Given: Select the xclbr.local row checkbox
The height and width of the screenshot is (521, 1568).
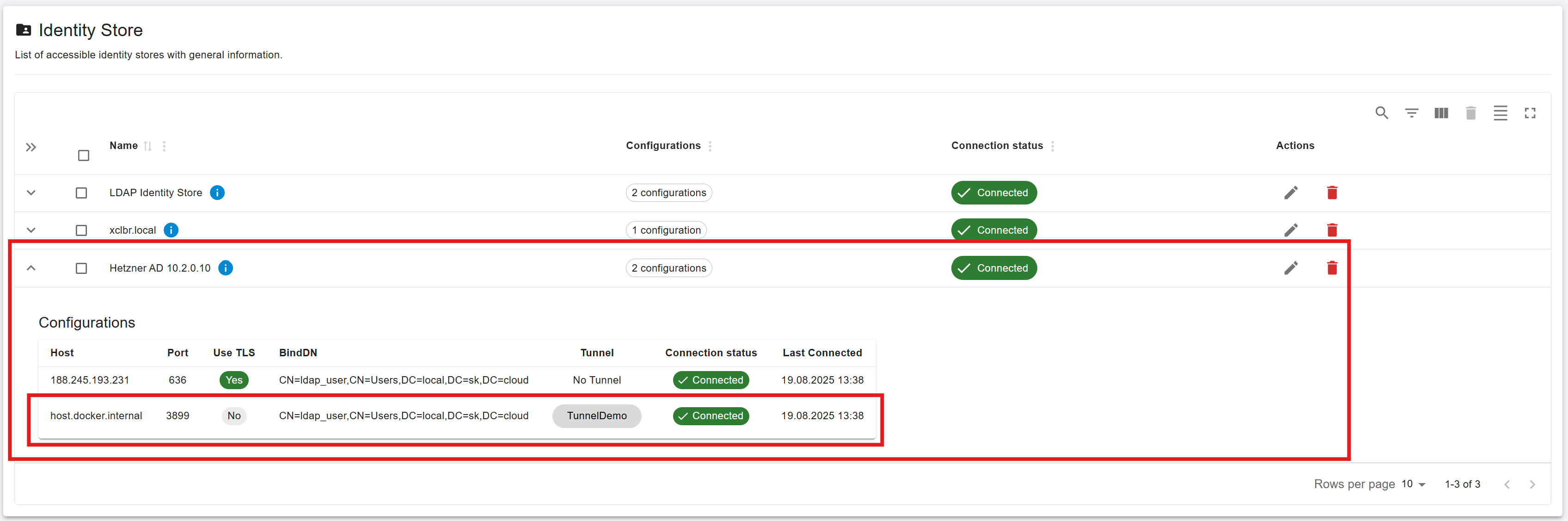Looking at the screenshot, I should [81, 230].
